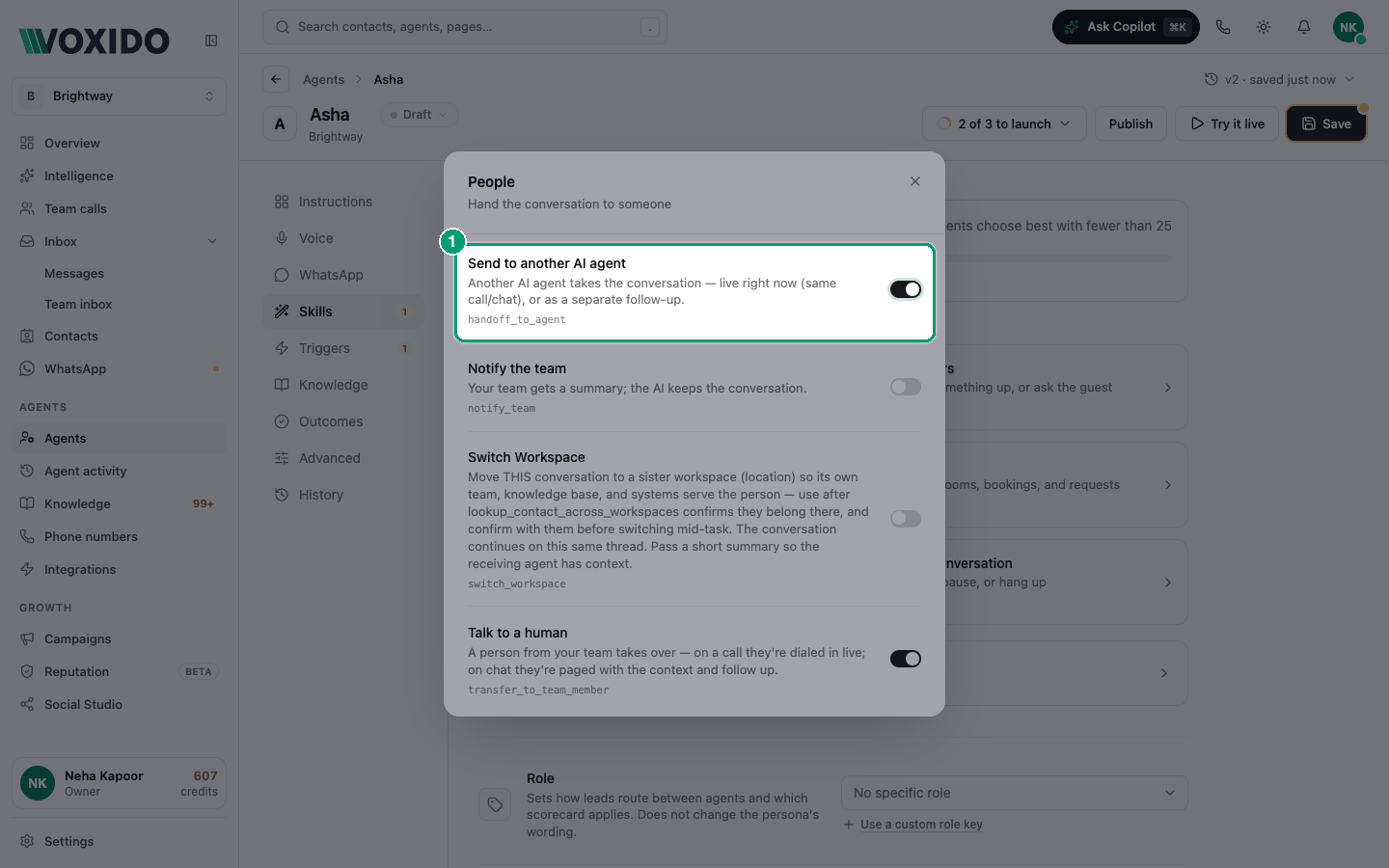Switch to the Triggers tab

[x=343, y=348]
